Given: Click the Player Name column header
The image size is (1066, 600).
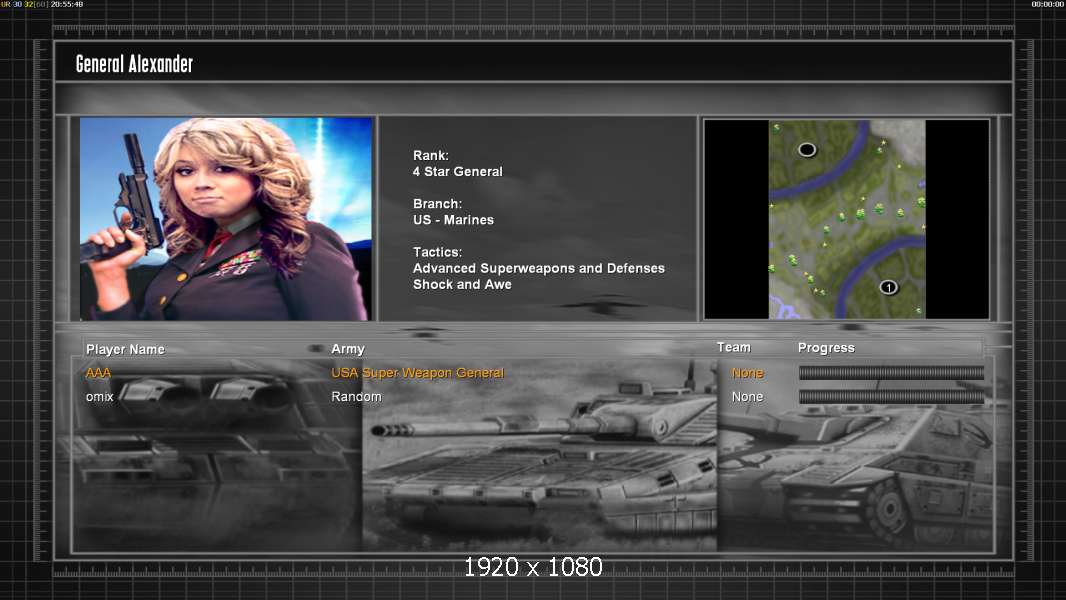Looking at the screenshot, I should (x=125, y=349).
